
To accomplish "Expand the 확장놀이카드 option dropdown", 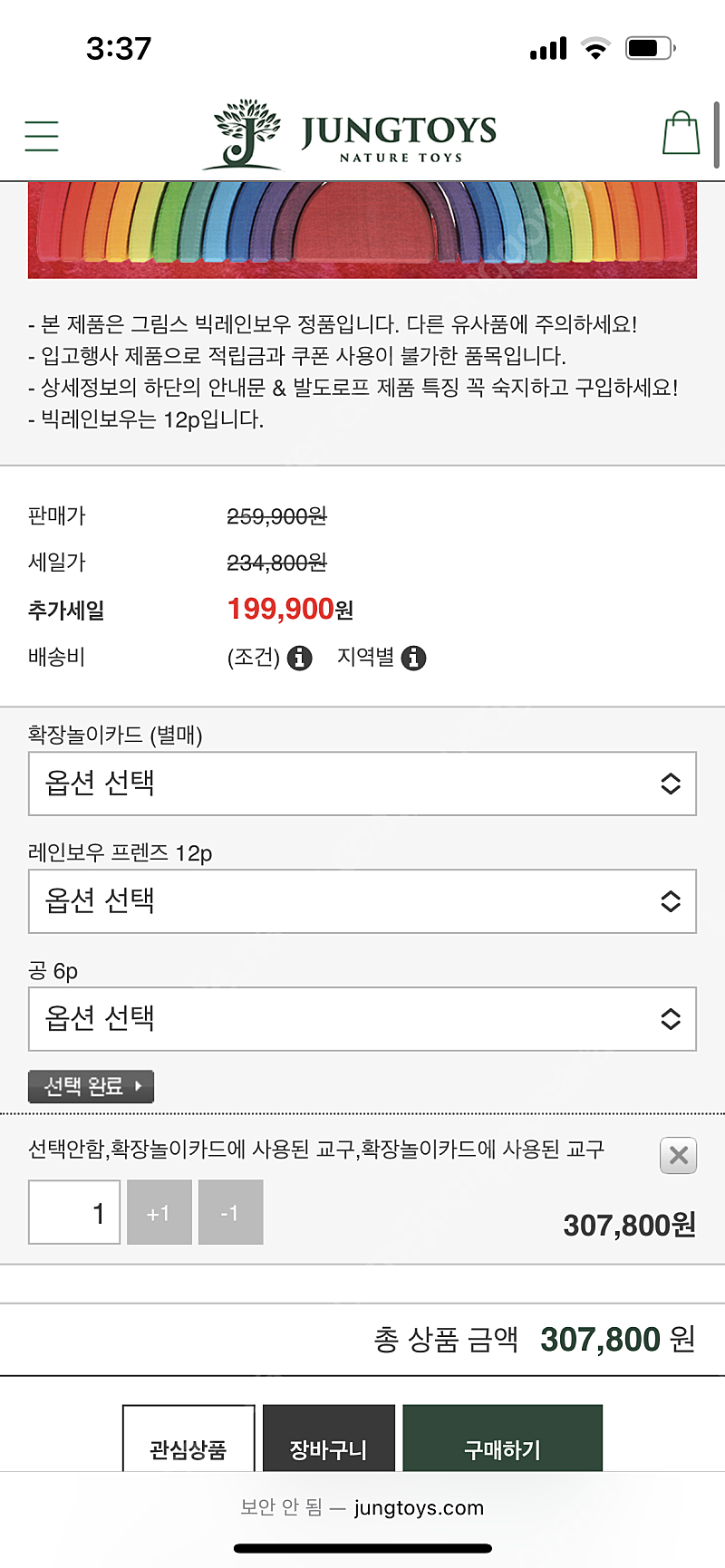I will 362,784.
